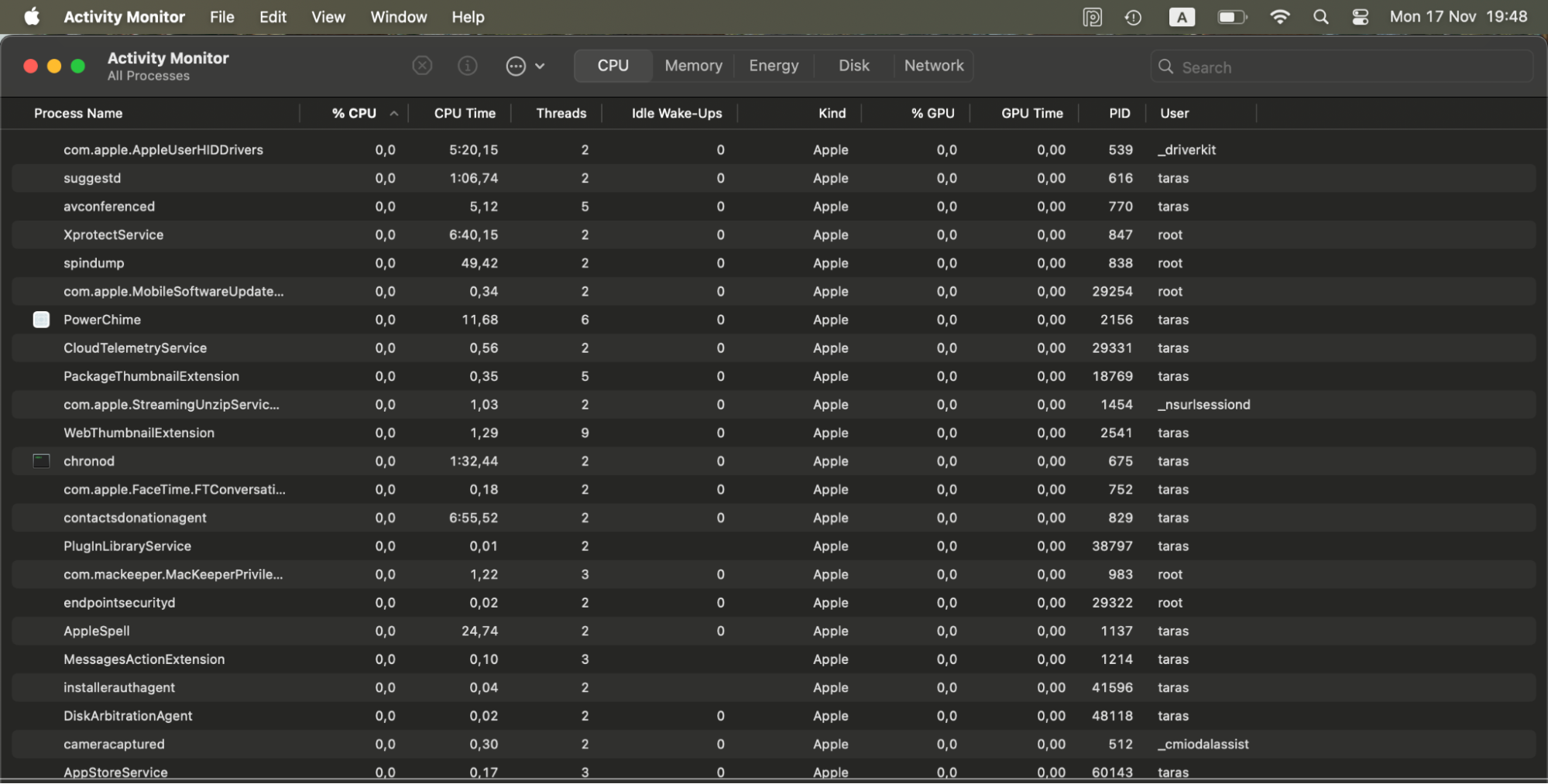Click the Spotlight magnifier in menu bar
The image size is (1548, 784).
tap(1320, 16)
